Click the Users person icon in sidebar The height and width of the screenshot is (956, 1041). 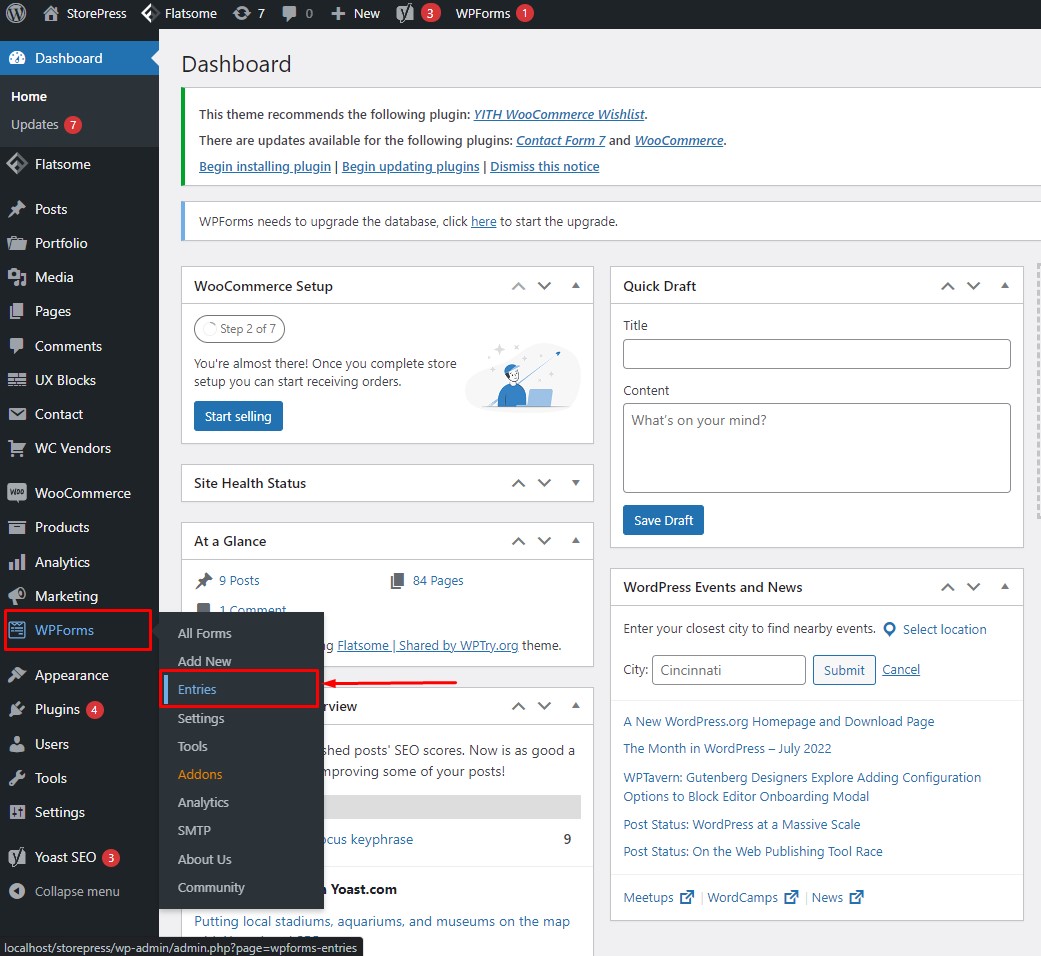(x=17, y=744)
